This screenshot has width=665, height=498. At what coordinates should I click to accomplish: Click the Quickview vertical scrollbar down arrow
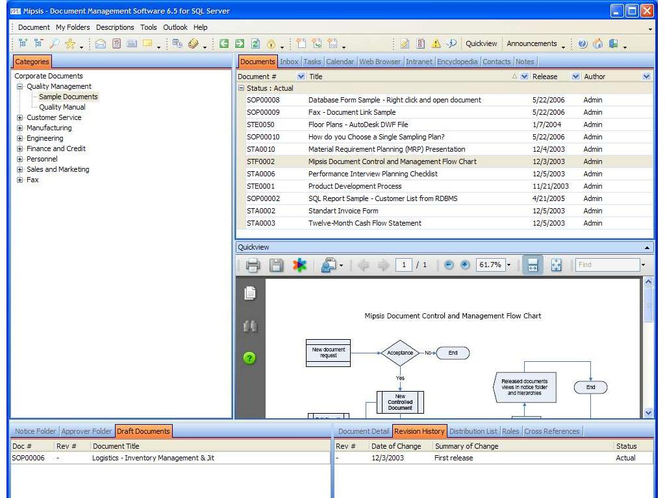[x=648, y=412]
